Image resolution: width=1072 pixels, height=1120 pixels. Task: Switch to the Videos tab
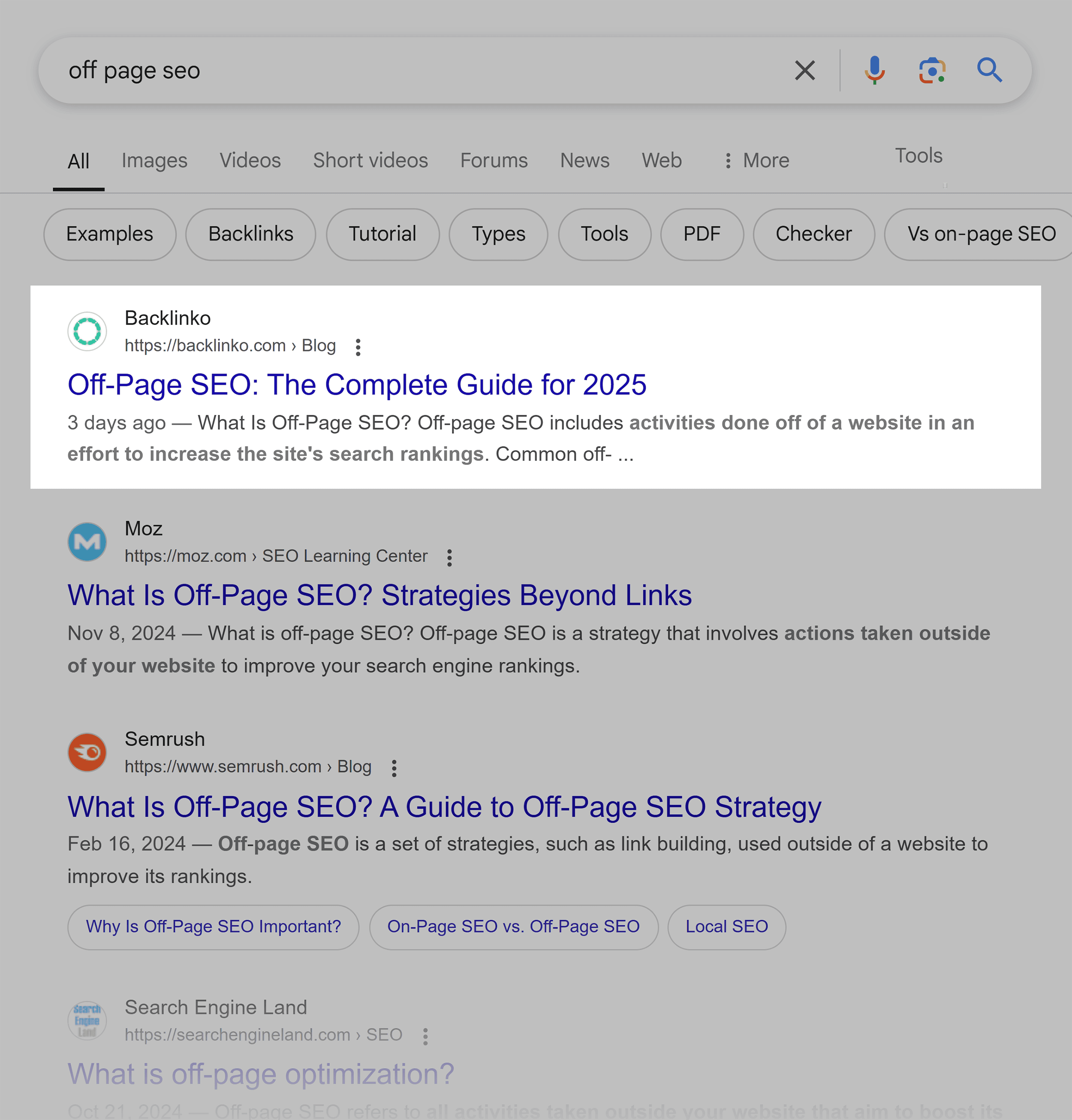250,160
